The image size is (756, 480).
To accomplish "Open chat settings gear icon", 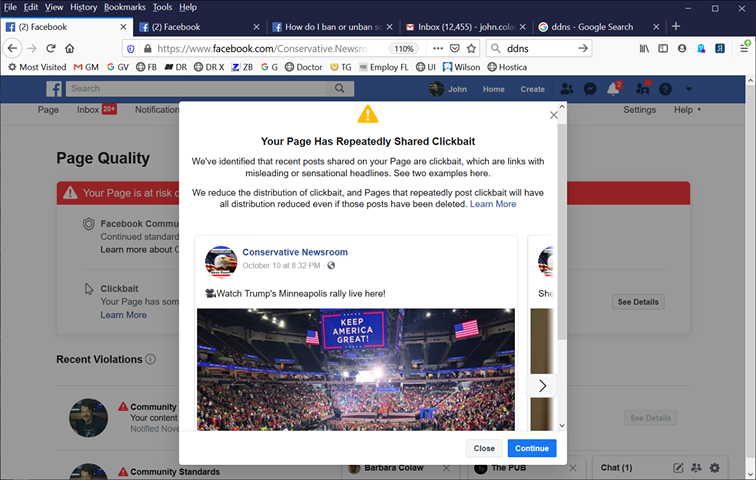I will coord(714,468).
